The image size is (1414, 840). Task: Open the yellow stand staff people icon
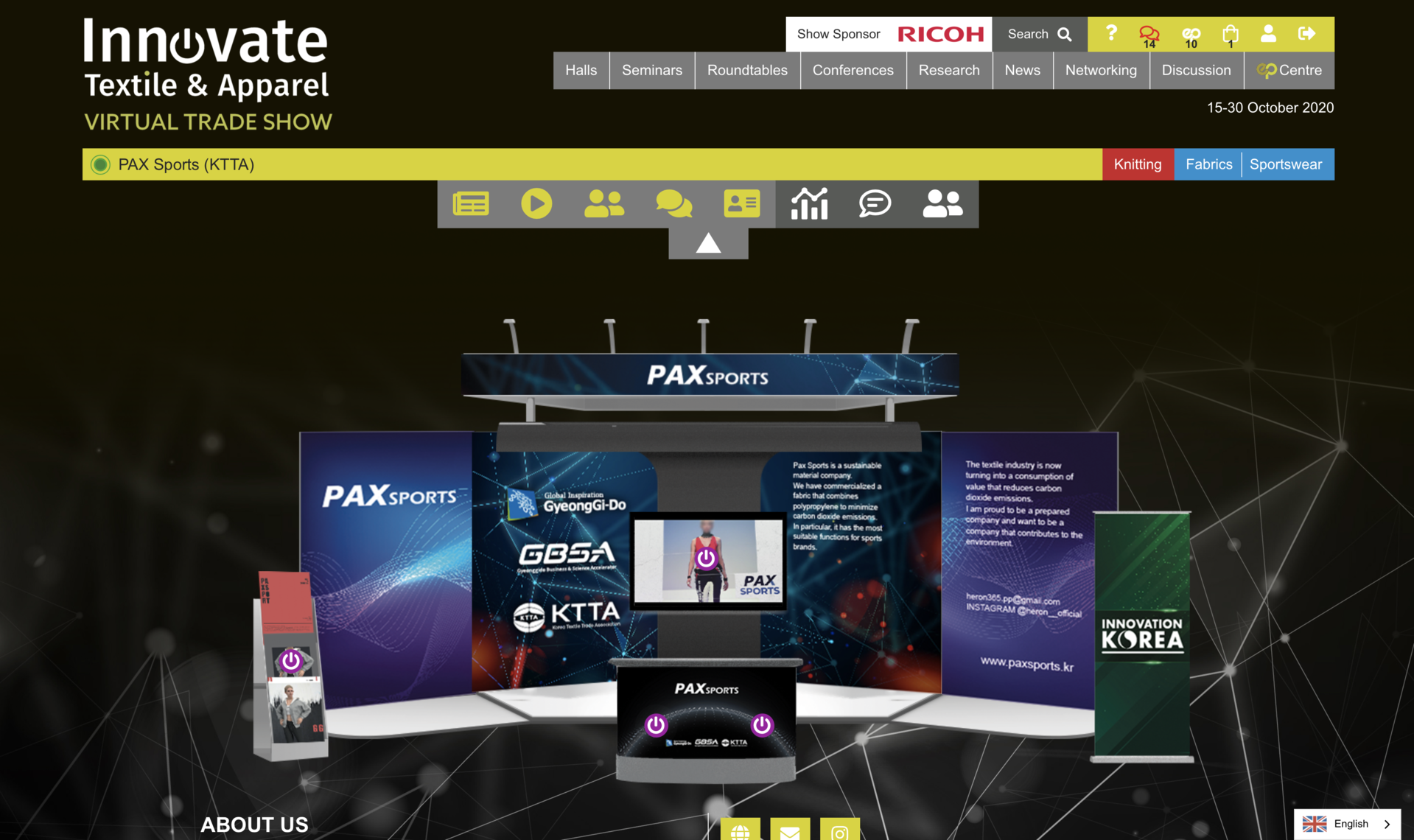pos(604,203)
